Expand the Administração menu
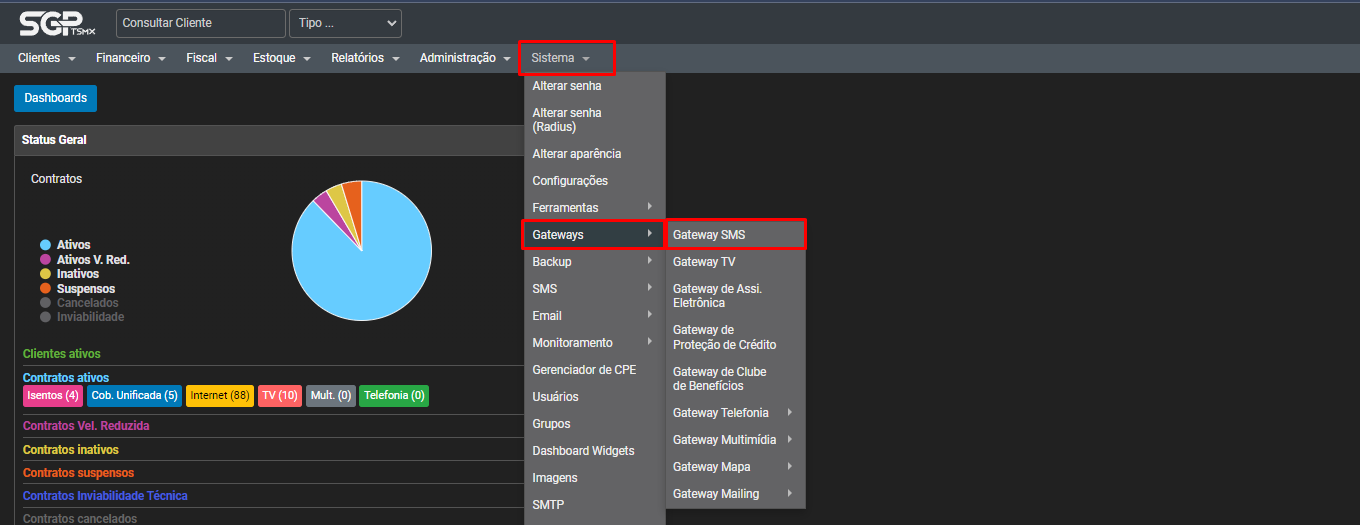This screenshot has width=1360, height=525. pos(465,58)
